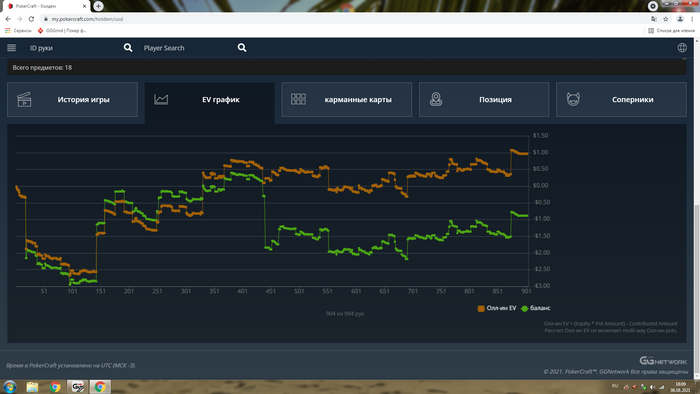
Task: Open the GGGrind bookmark
Action: tap(62, 31)
